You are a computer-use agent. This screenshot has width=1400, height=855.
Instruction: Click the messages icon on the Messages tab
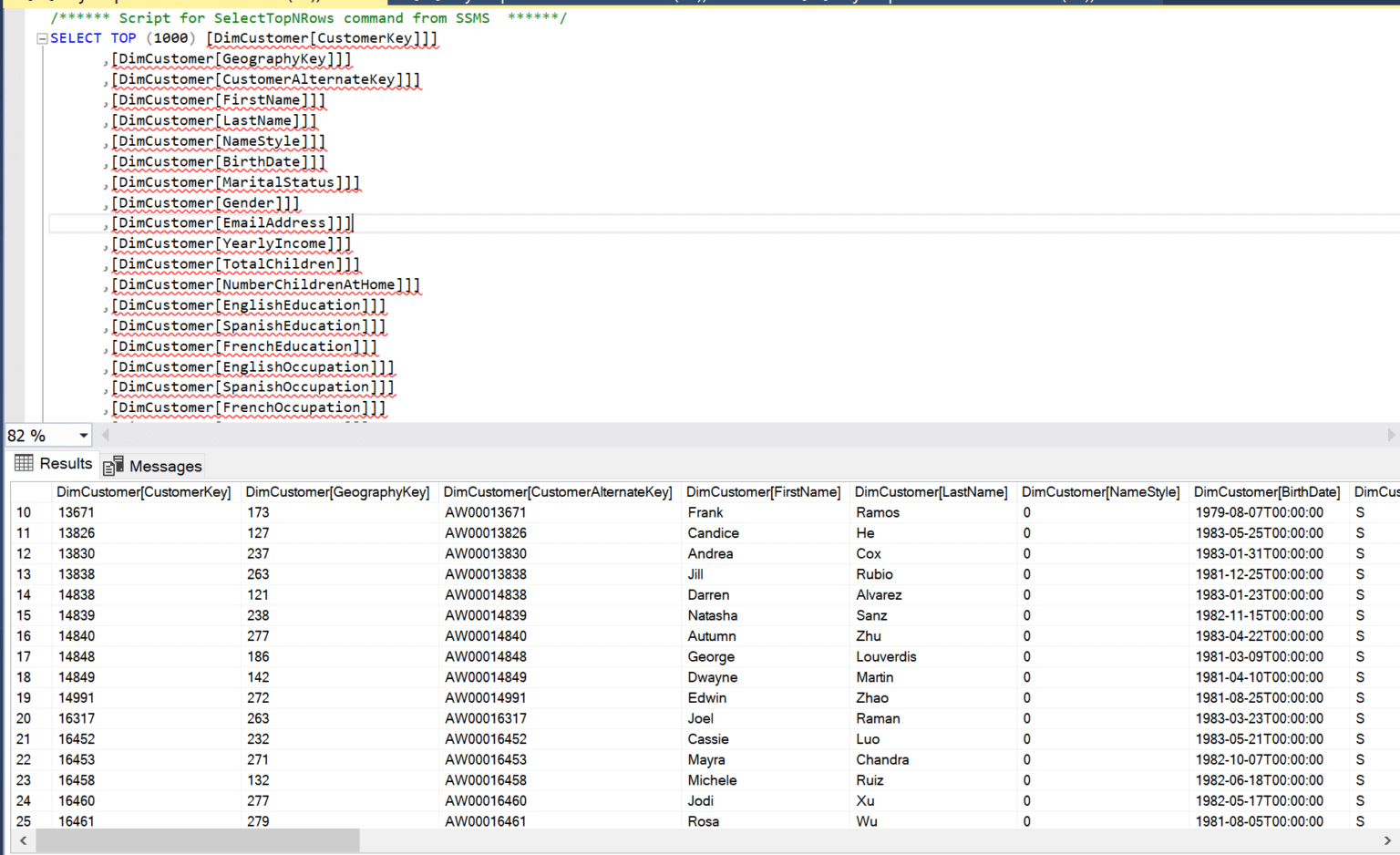click(x=115, y=466)
